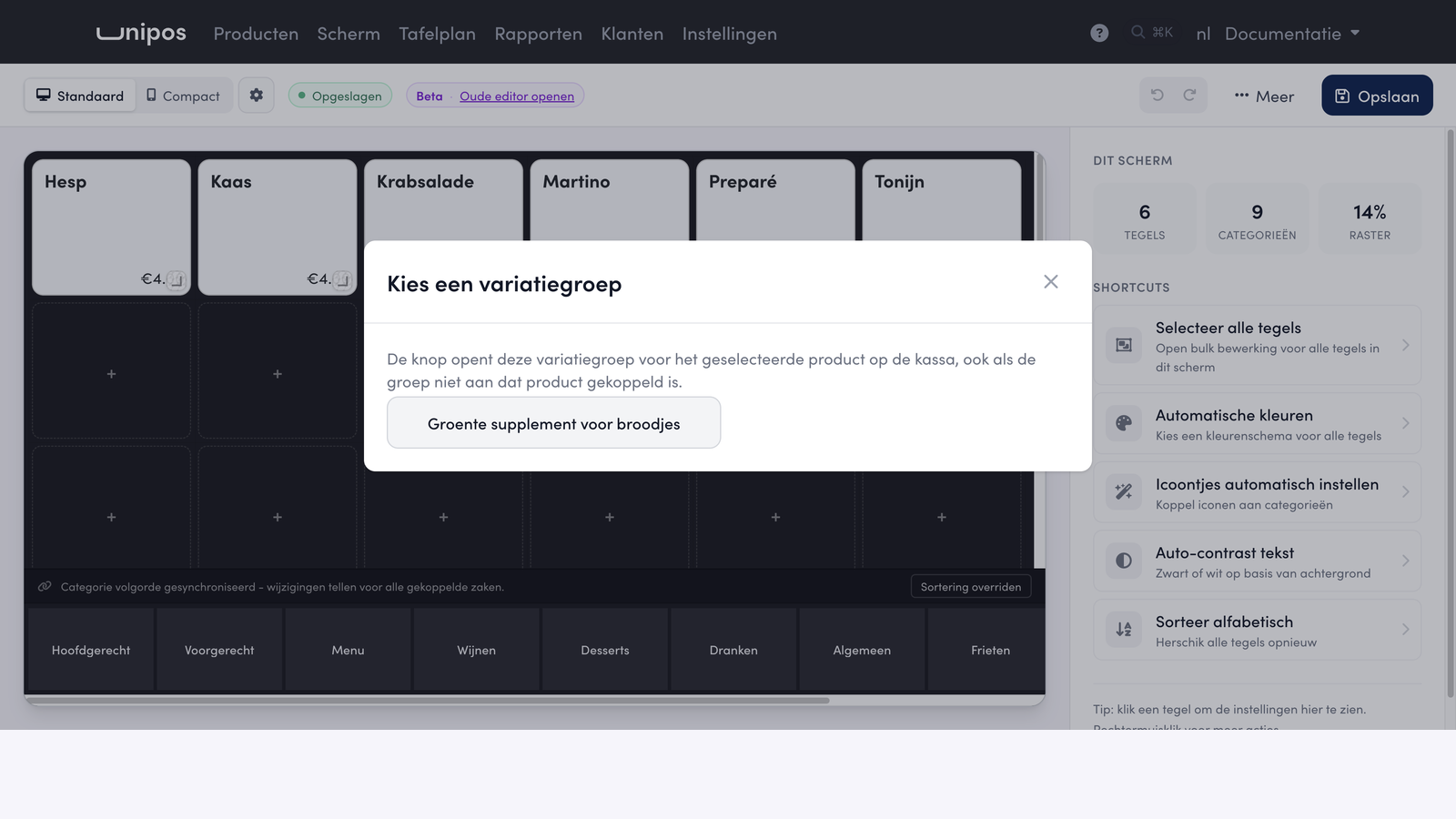Image resolution: width=1456 pixels, height=819 pixels.
Task: Click Sortering overriden button
Action: click(x=971, y=587)
